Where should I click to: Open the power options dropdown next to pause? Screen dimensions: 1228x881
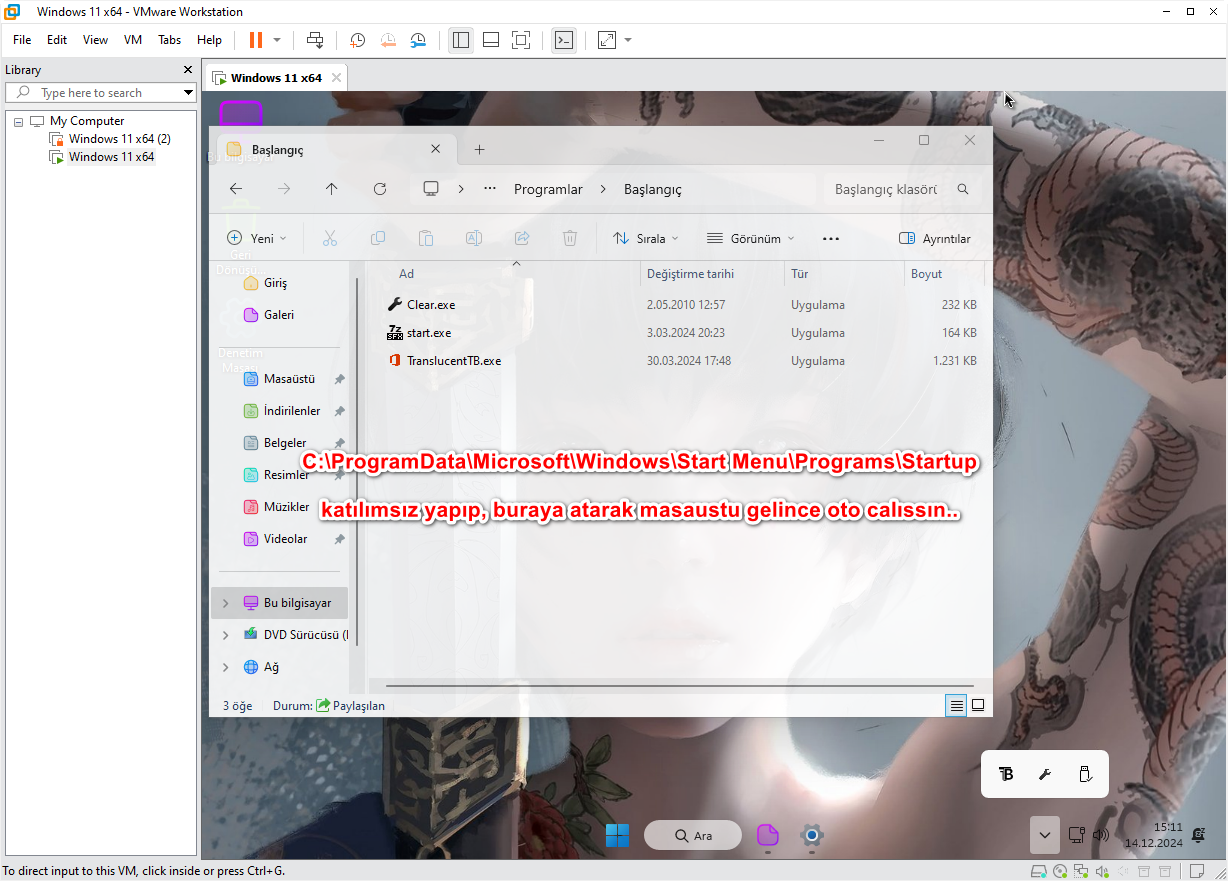click(277, 40)
